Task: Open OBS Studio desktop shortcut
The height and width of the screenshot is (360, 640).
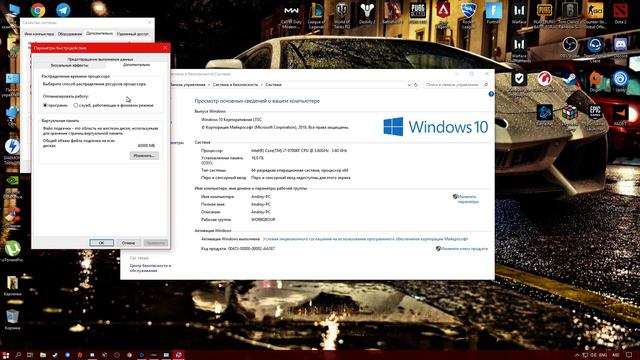Action: (570, 46)
